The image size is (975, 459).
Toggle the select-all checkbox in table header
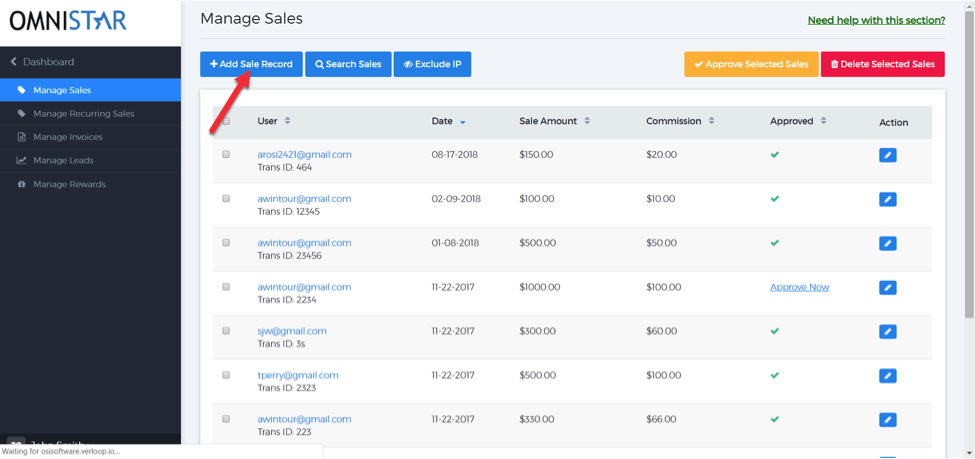pos(226,121)
